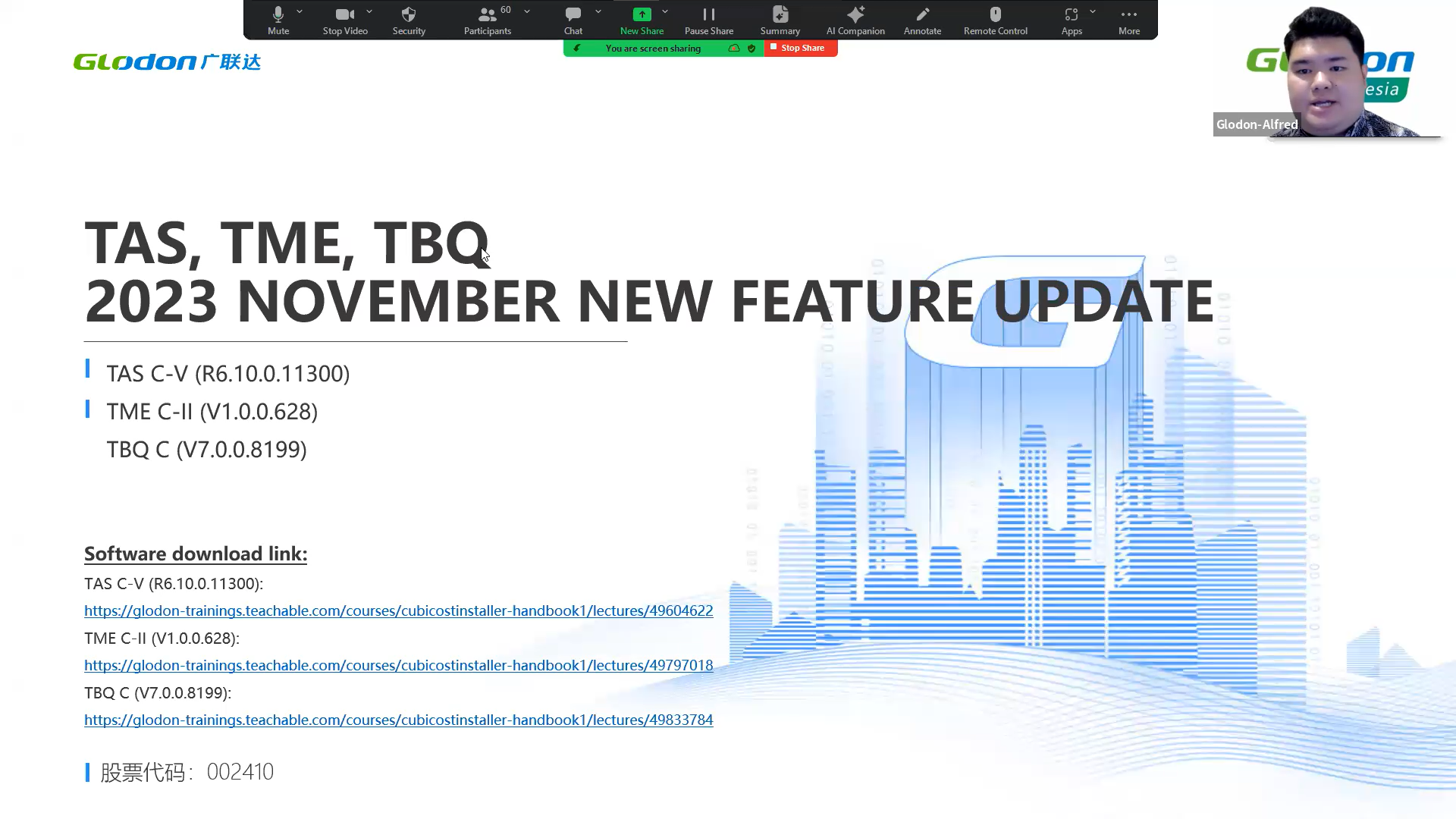
Task: Open meeting Summary
Action: (x=780, y=20)
